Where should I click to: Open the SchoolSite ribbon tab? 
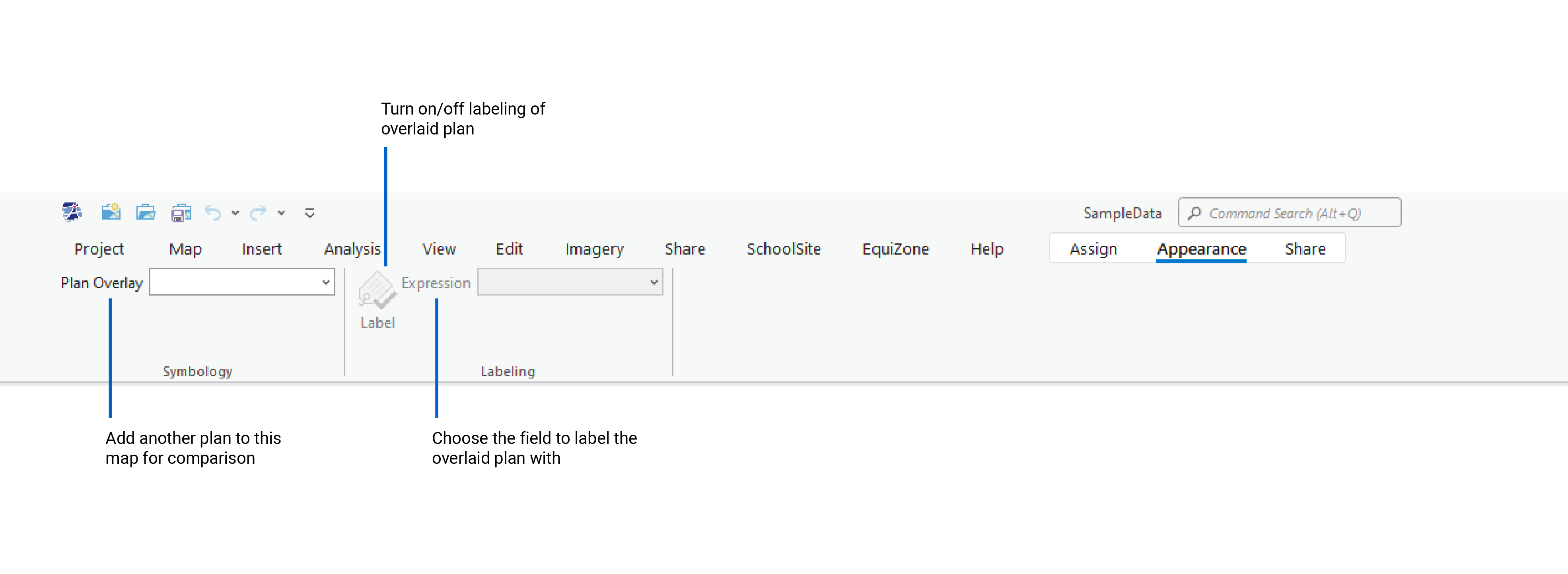(783, 249)
